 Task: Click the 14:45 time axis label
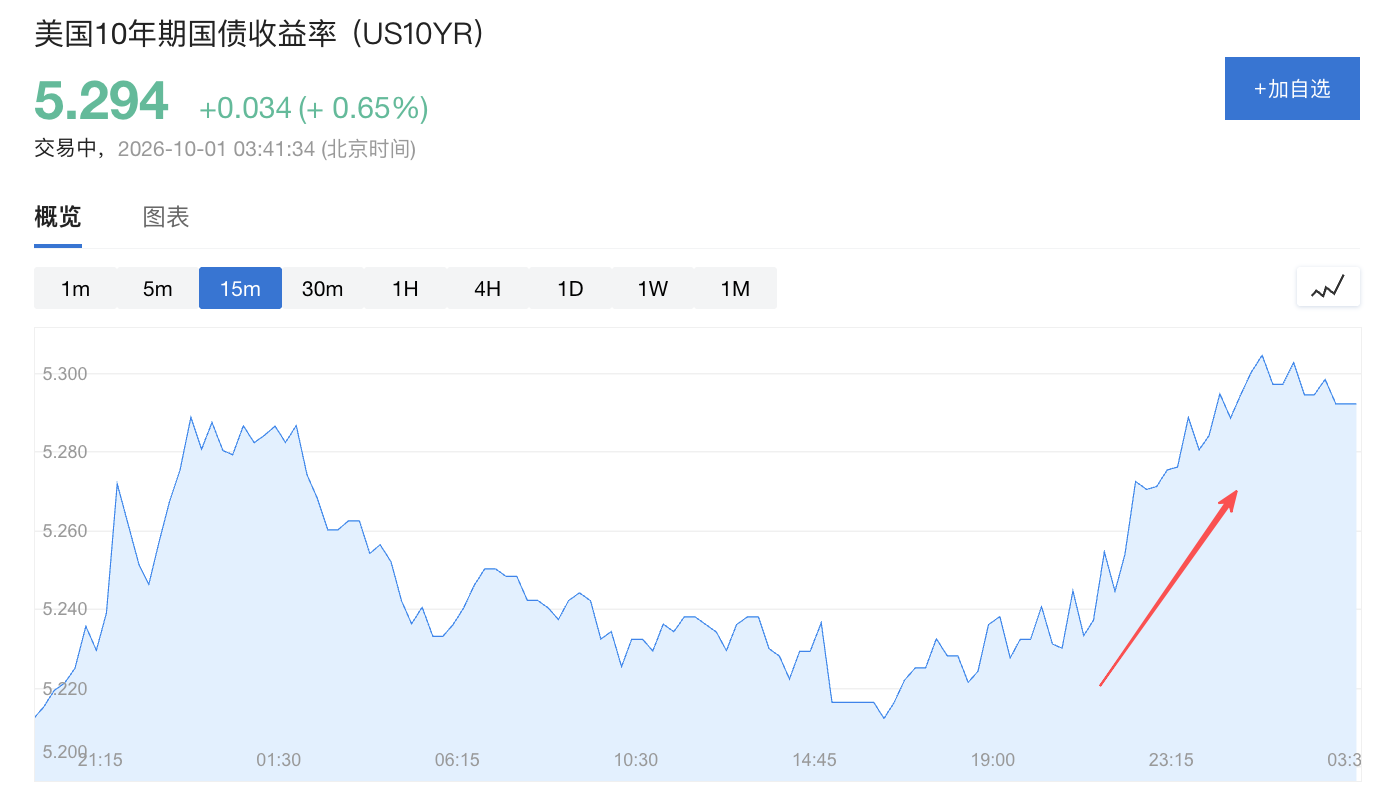[814, 760]
